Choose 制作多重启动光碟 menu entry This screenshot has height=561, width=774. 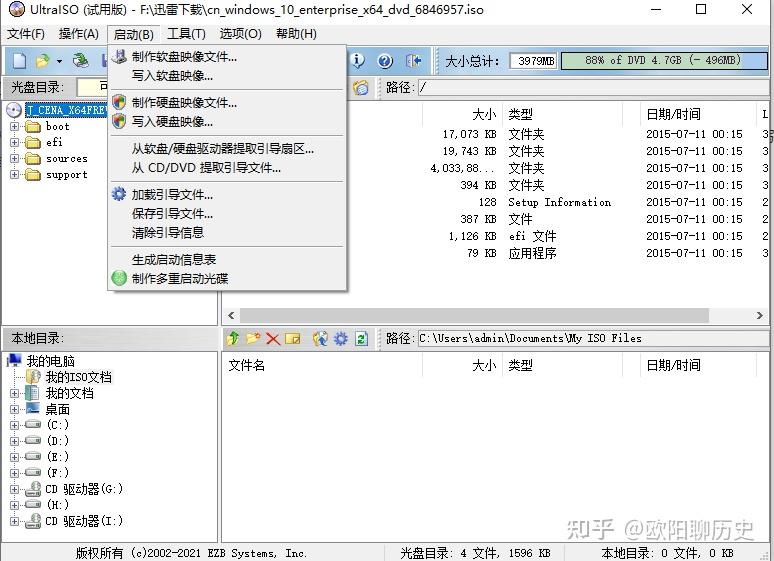click(x=227, y=278)
